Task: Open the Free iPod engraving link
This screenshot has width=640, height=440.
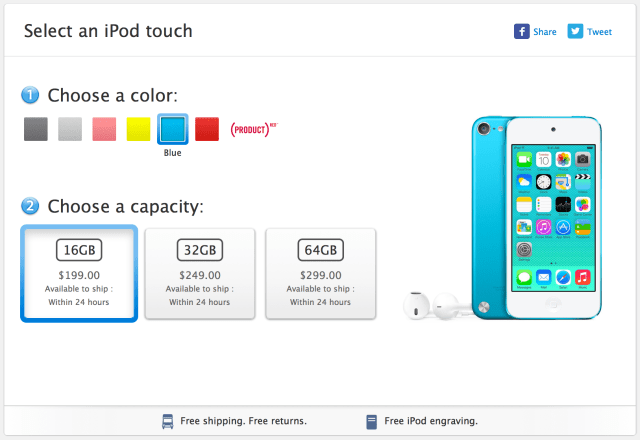Action: point(428,421)
